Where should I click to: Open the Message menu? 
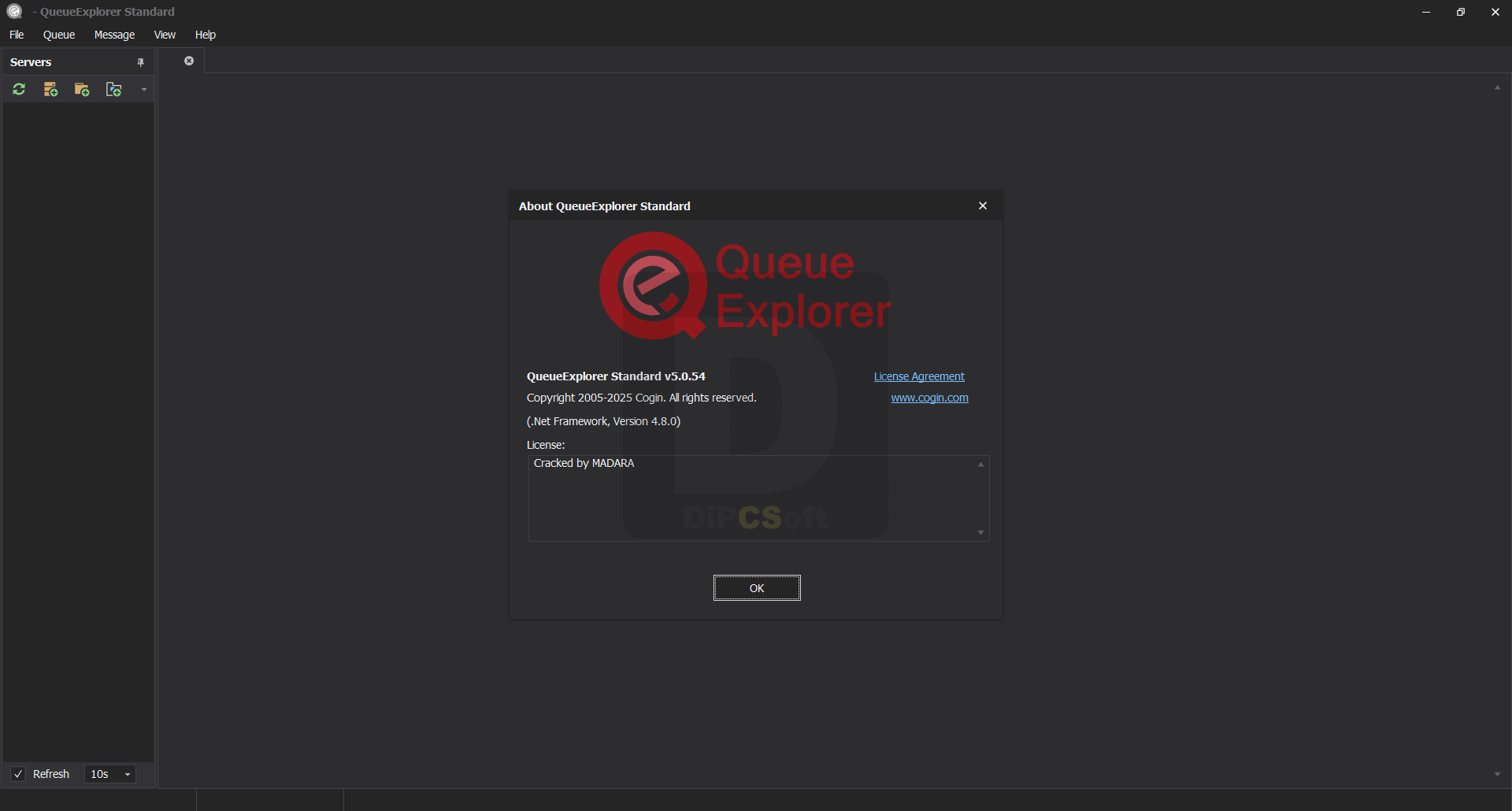114,35
